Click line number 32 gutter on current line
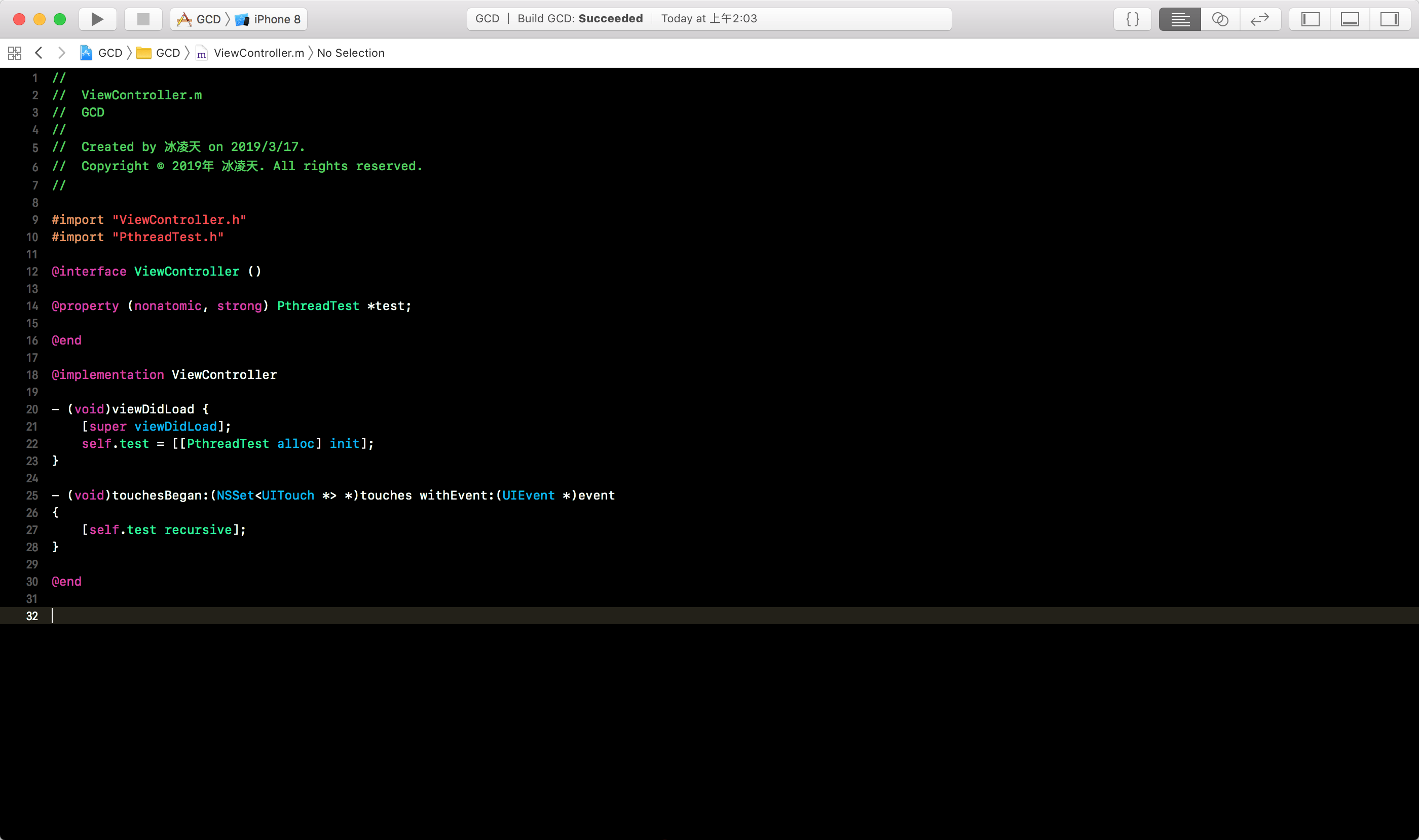 coord(32,616)
